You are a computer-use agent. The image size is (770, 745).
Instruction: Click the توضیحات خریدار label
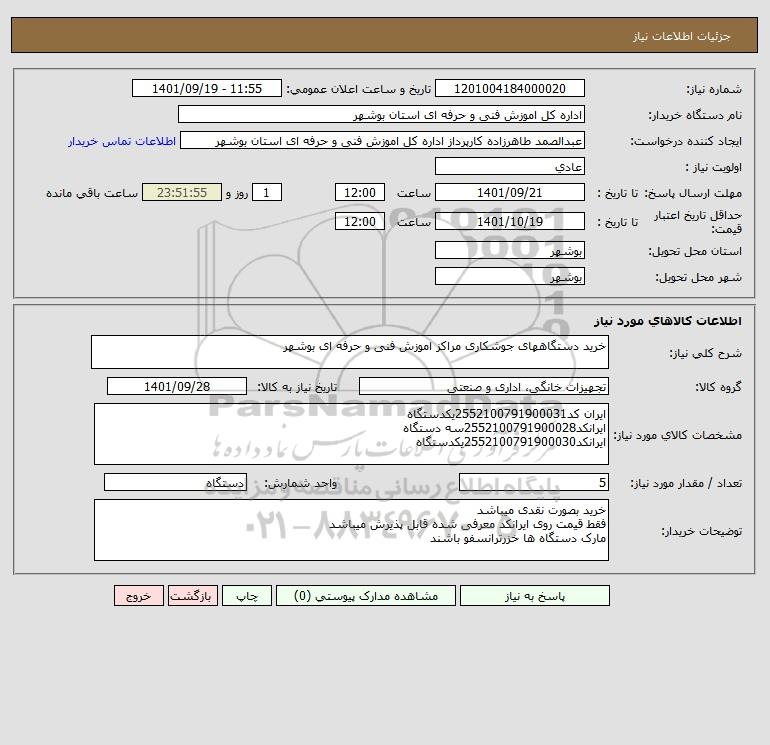click(x=702, y=531)
